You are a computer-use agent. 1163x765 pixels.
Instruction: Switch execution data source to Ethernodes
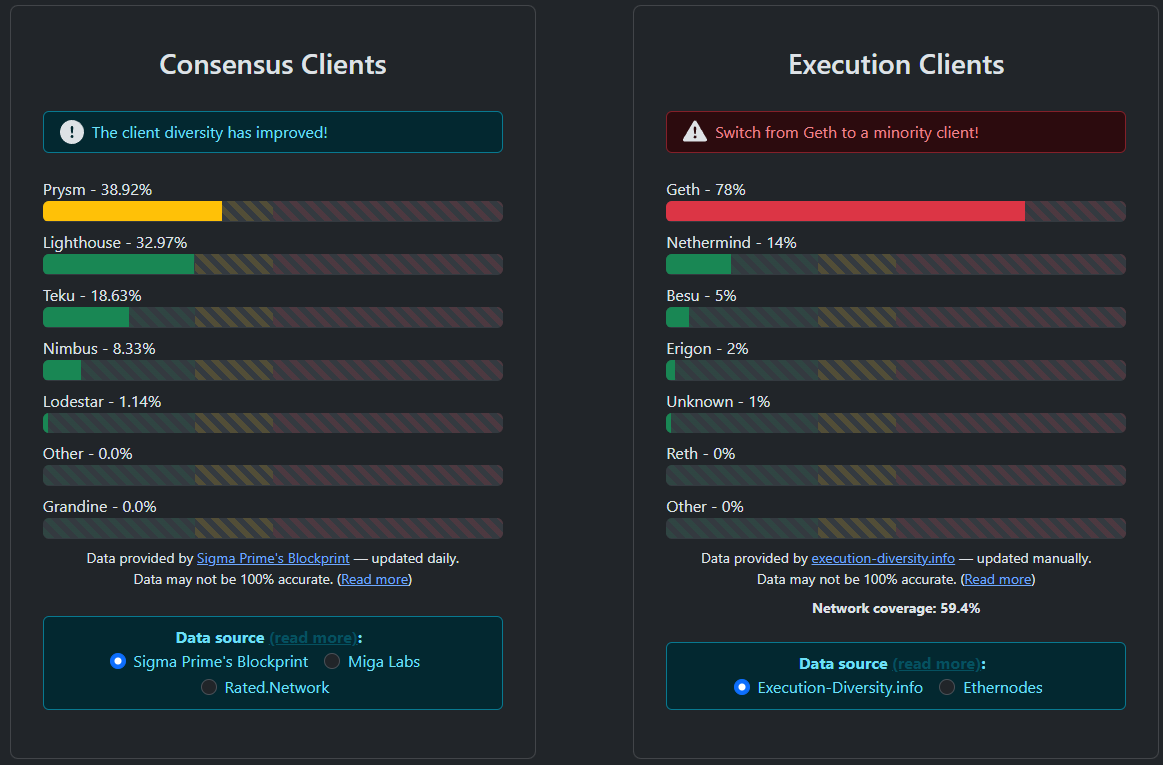[947, 687]
